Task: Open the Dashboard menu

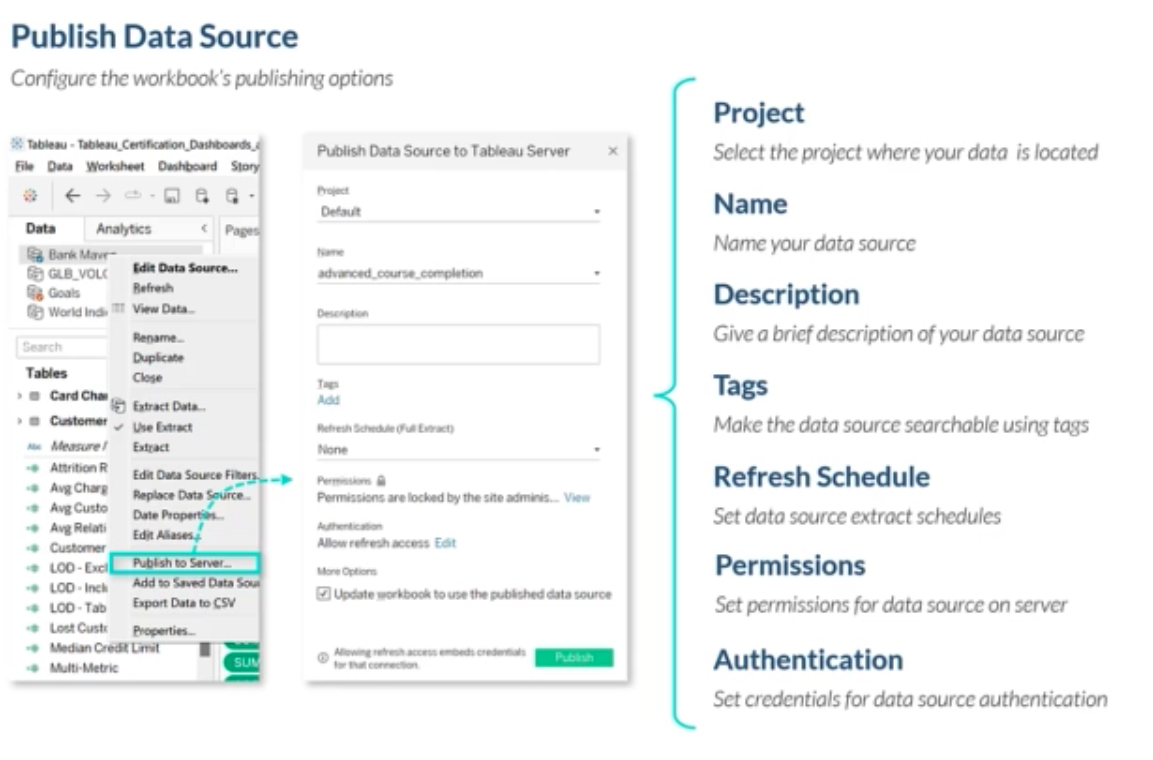Action: [x=188, y=166]
